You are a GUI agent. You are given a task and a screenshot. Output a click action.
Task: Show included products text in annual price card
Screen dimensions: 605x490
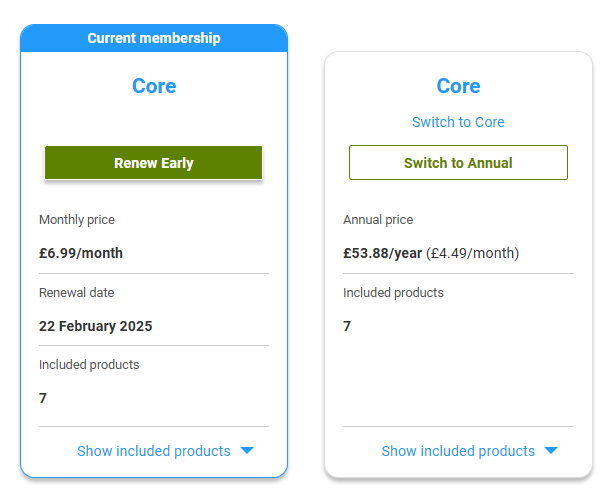point(458,451)
